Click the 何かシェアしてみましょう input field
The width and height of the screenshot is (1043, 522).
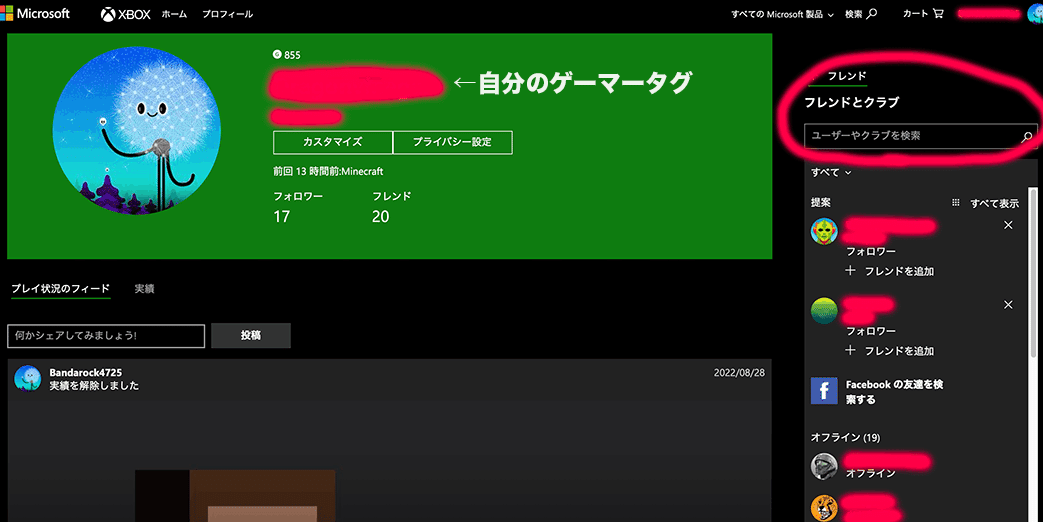coord(106,336)
